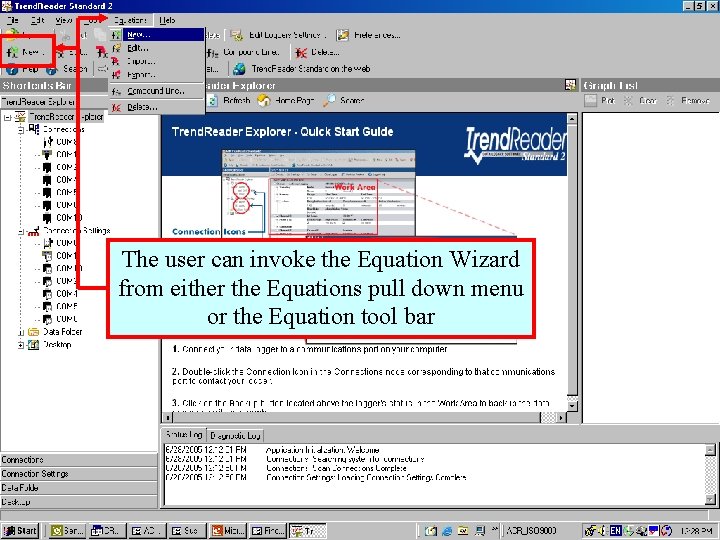Click Clear in the Graph List toolbar
This screenshot has width=720, height=540.
pyautogui.click(x=640, y=101)
